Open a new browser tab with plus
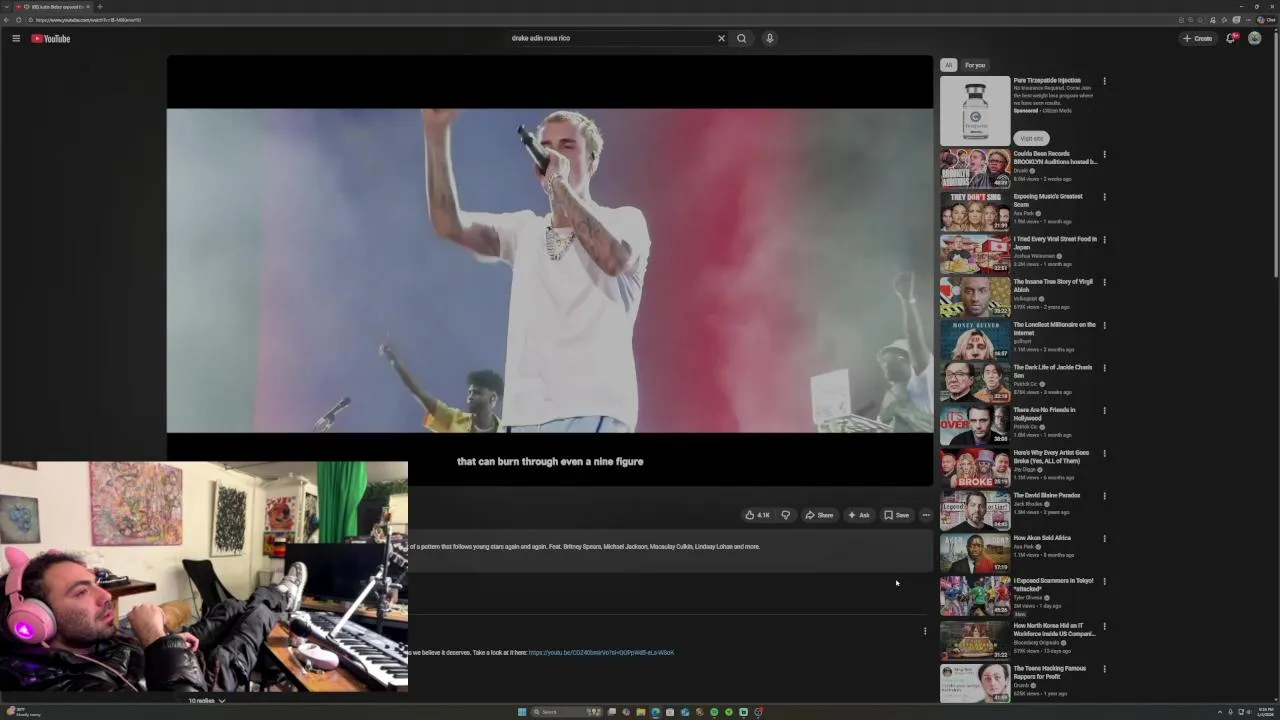1280x720 pixels. 99,7
